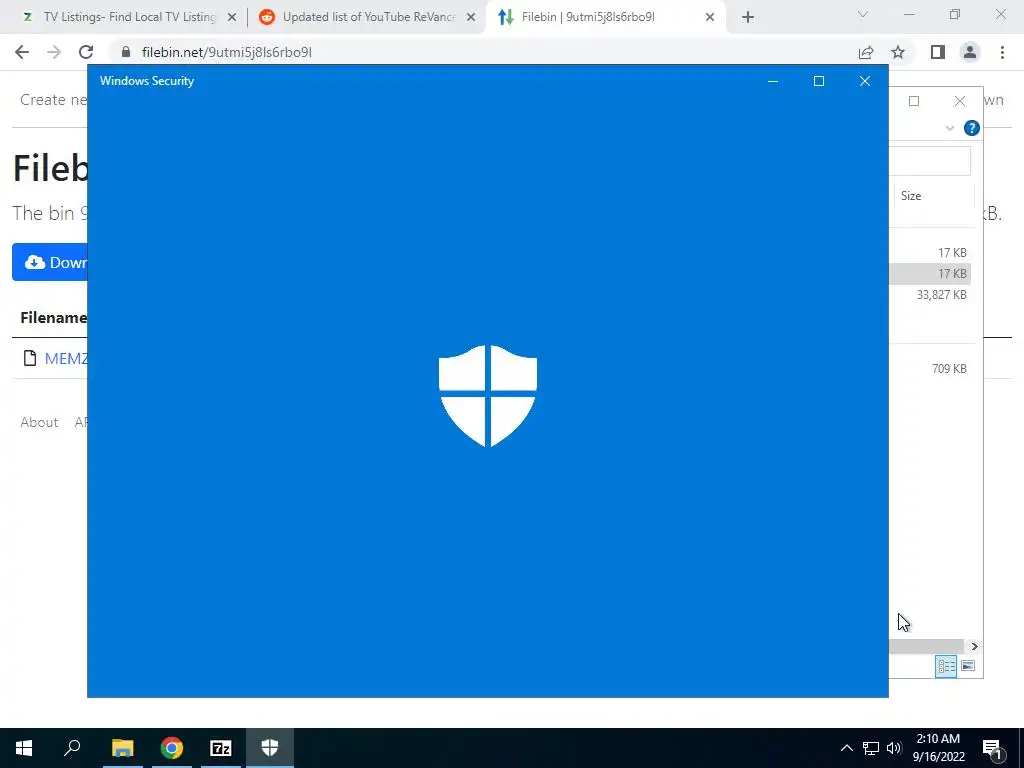Image resolution: width=1024 pixels, height=768 pixels.
Task: Click the forward navigation arrow
Action: (x=54, y=52)
